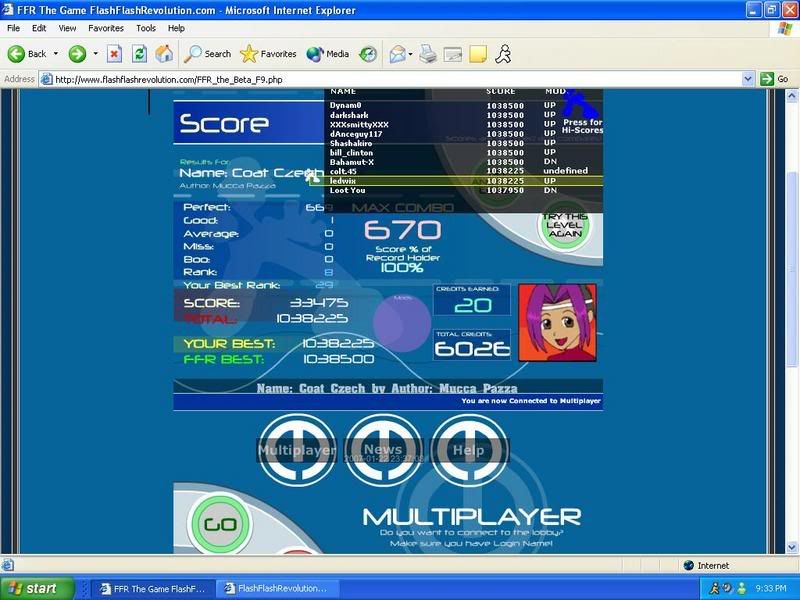Open the Tools menu
The image size is (800, 600).
click(x=145, y=28)
